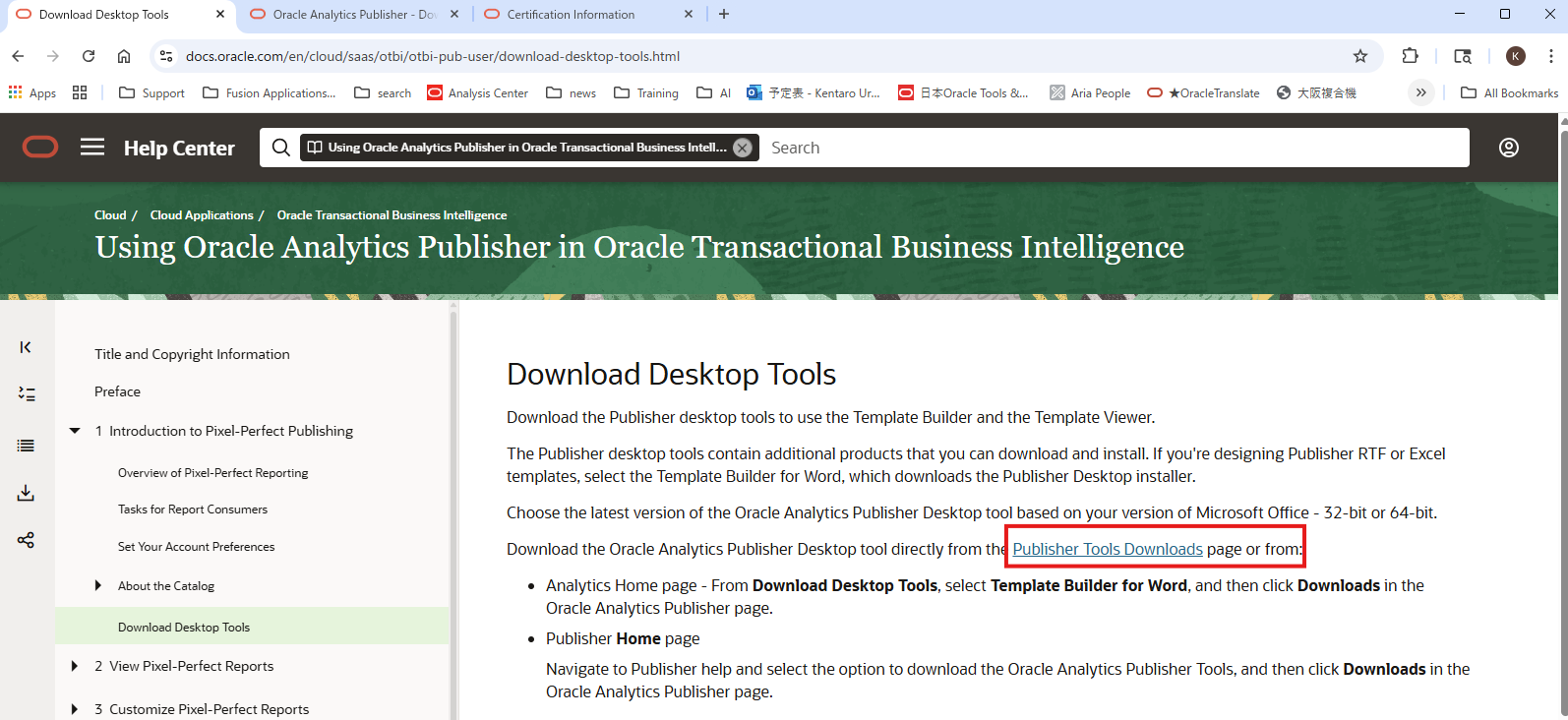Go back with the browser back arrow

point(18,56)
